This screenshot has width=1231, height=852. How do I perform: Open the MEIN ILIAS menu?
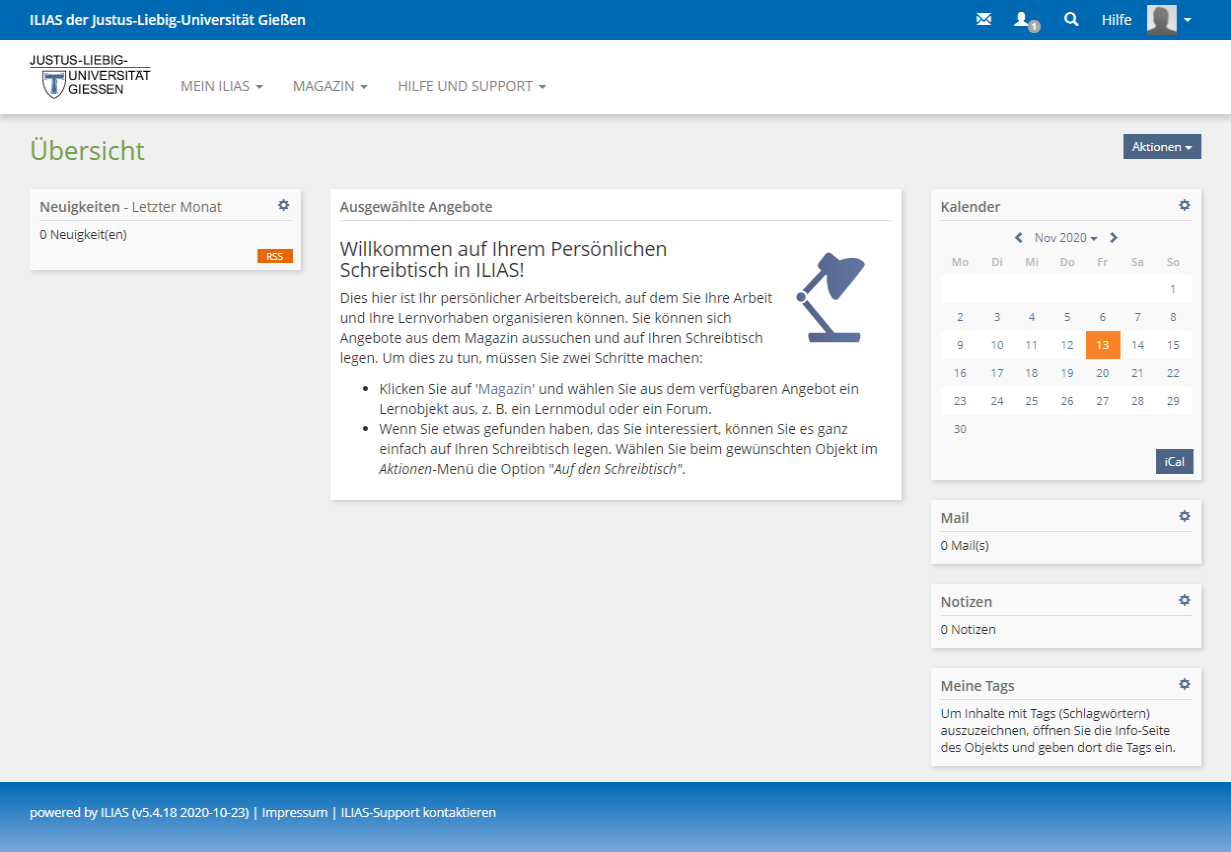click(221, 87)
